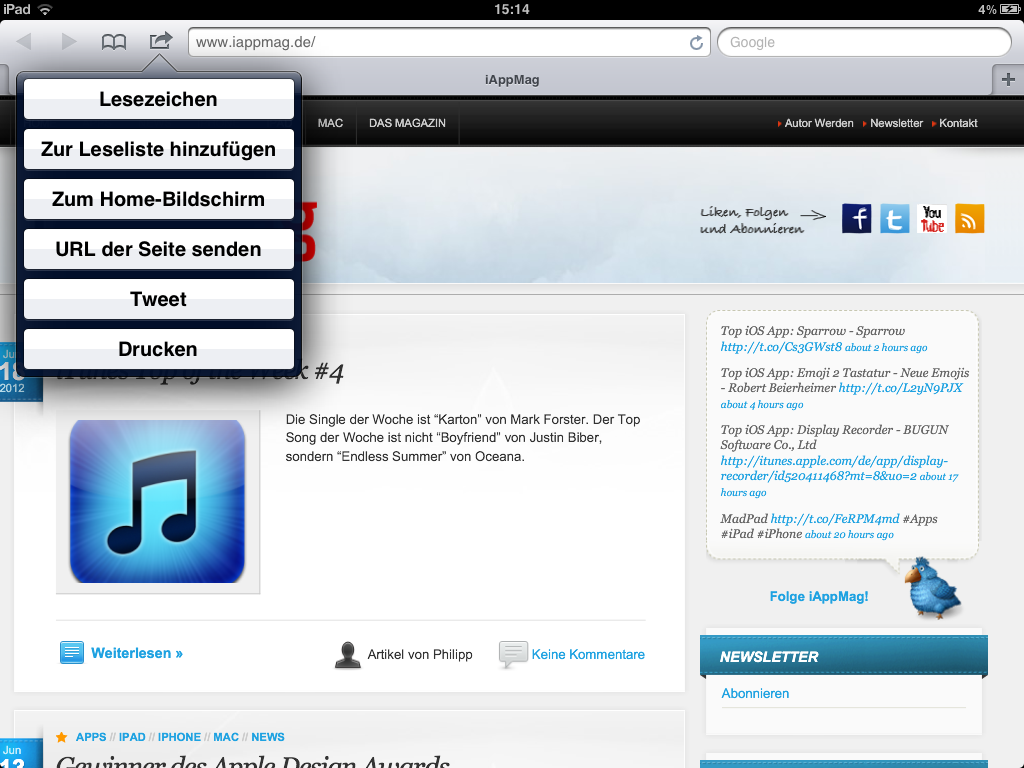Tap the author silhouette icon
1024x768 pixels.
tap(347, 655)
